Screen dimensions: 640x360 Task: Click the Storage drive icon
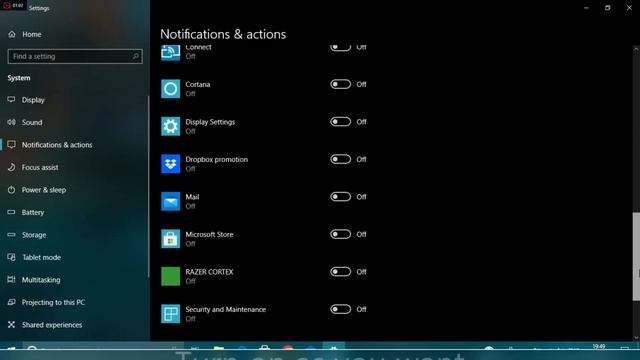click(11, 235)
